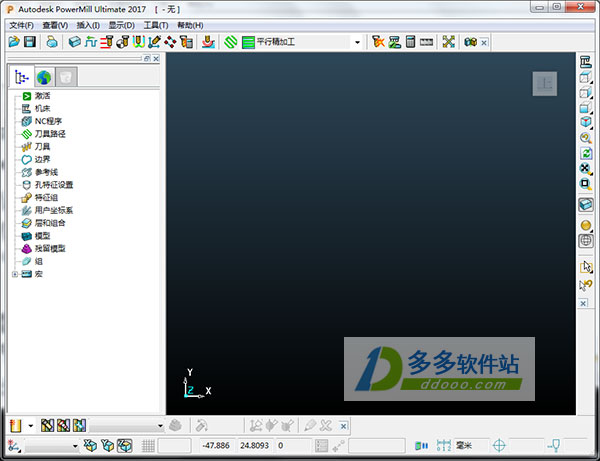600x461 pixels.
Task: Switch to the recycle bin tab
Action: click(66, 77)
